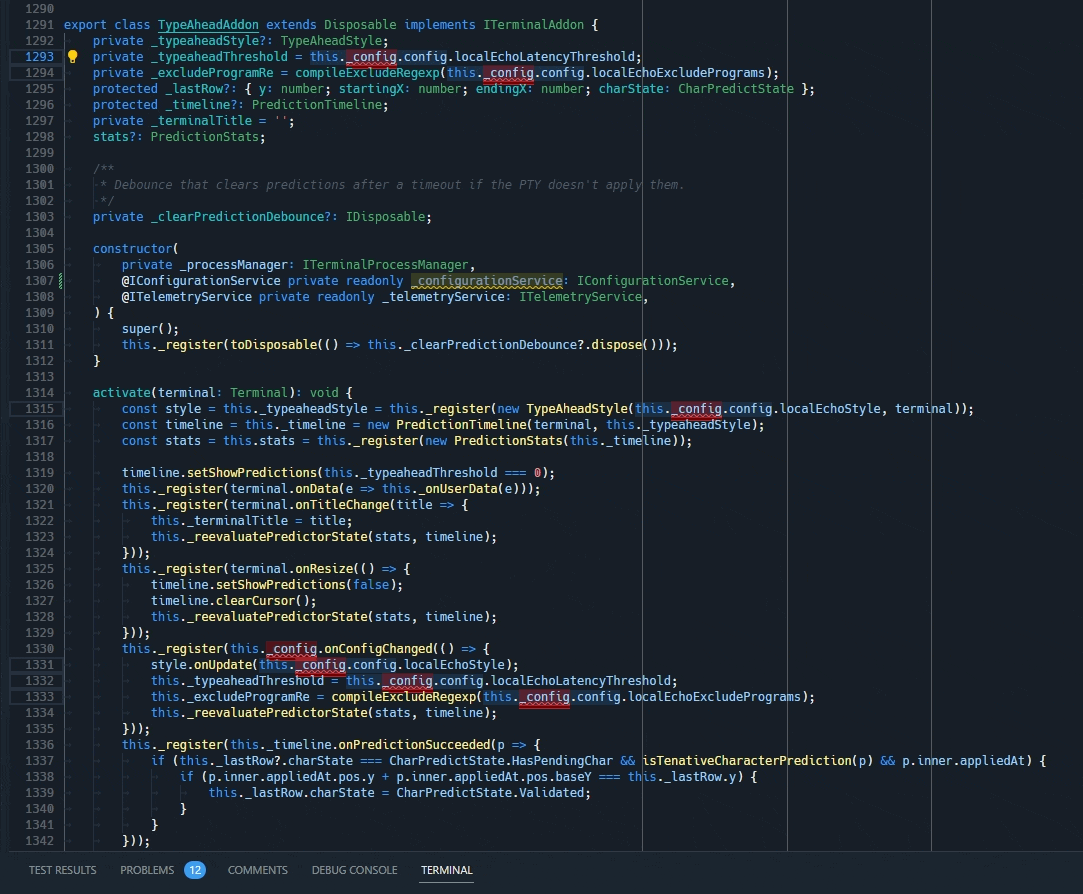Select line via line number 1305
Viewport: 1083px width, 894px height.
pyautogui.click(x=39, y=249)
